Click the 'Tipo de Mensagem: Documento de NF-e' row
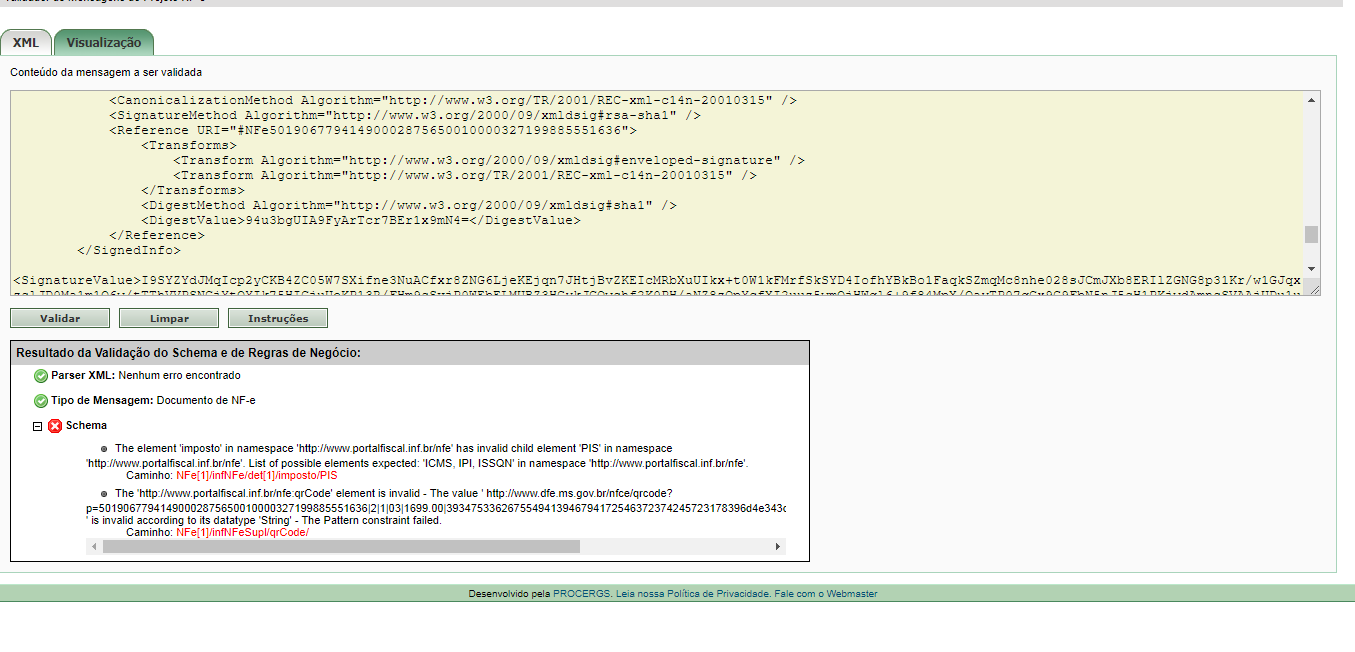 (153, 401)
